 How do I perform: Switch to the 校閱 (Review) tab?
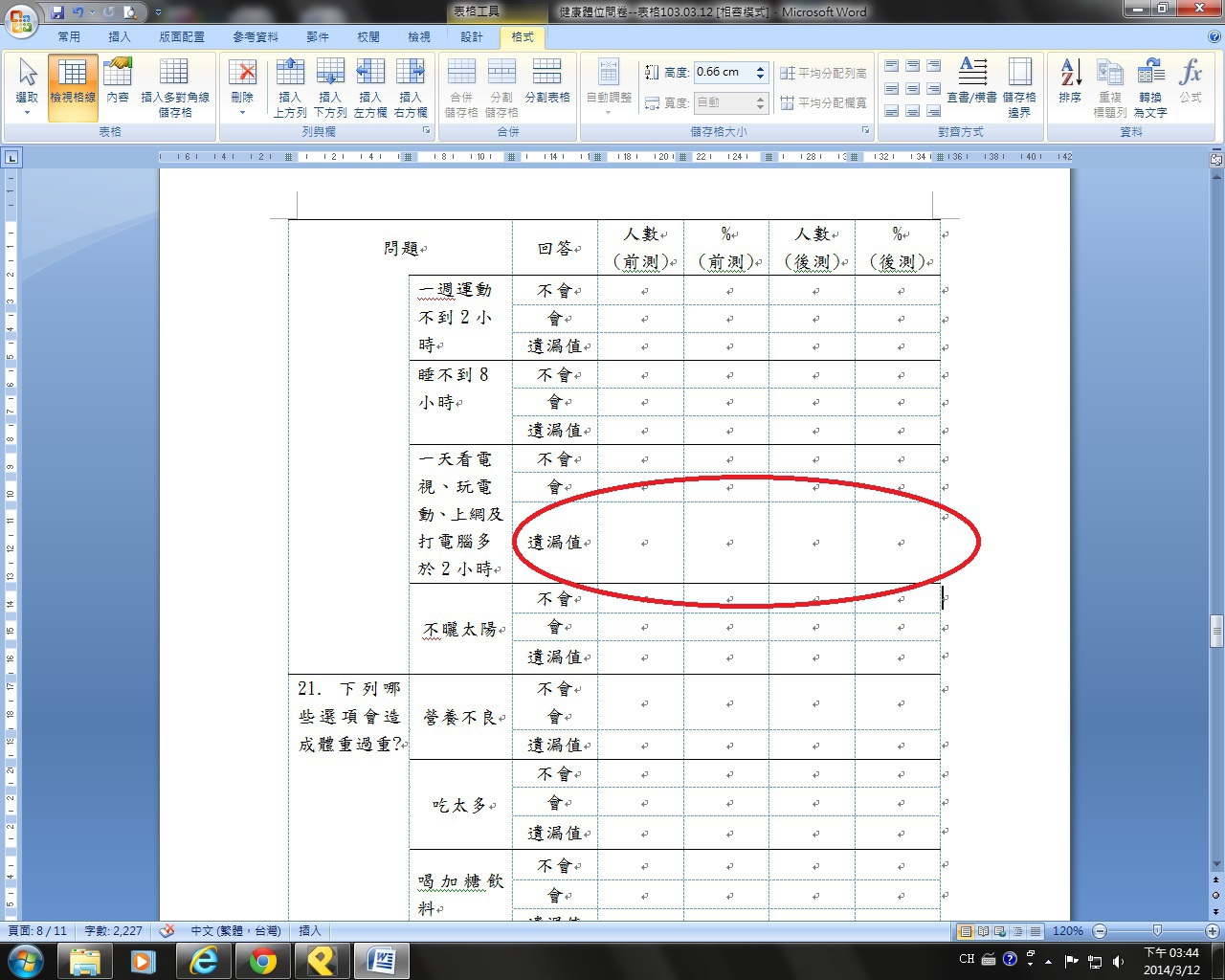click(368, 37)
